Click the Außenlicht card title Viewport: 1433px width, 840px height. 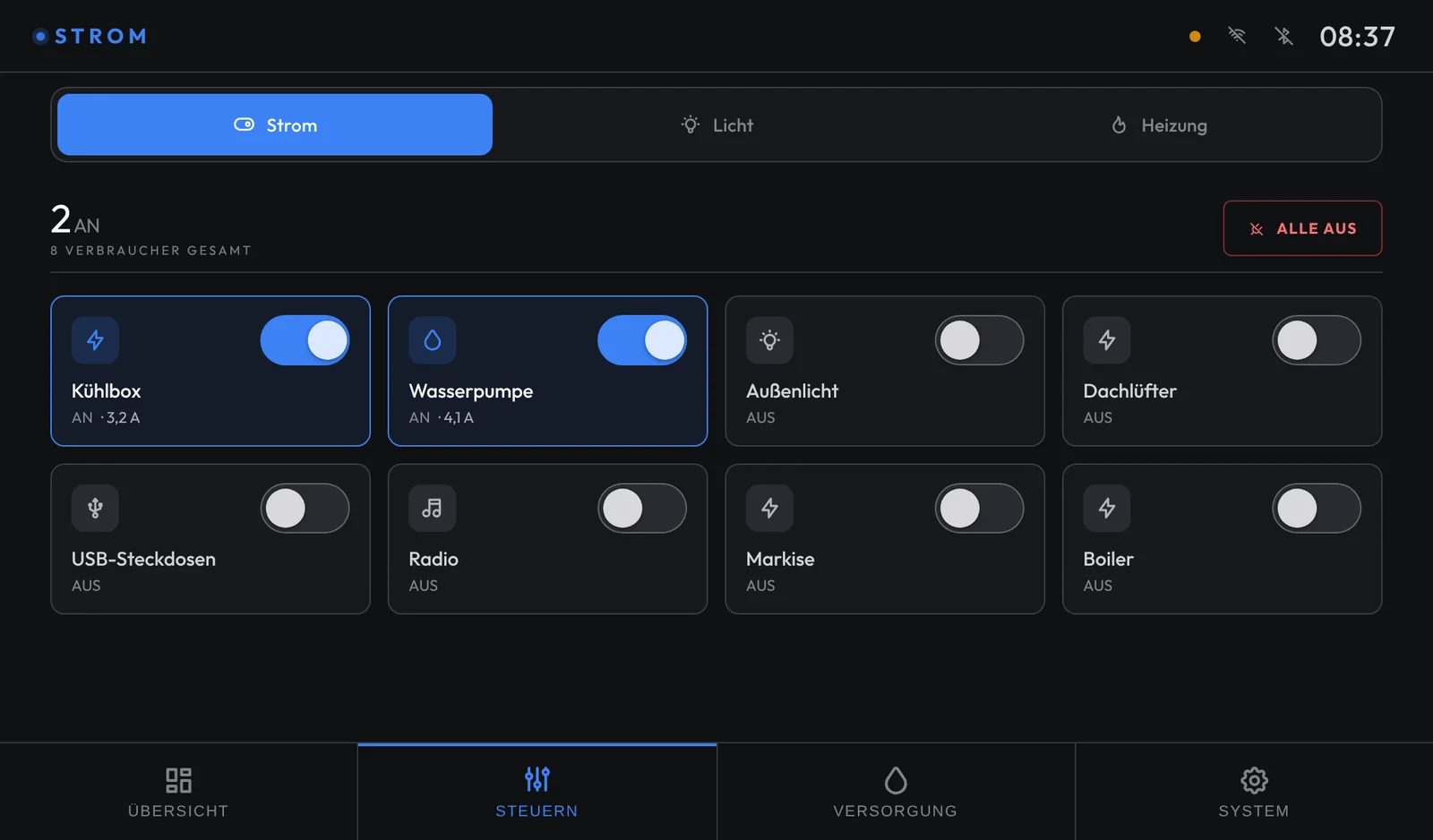(x=792, y=391)
